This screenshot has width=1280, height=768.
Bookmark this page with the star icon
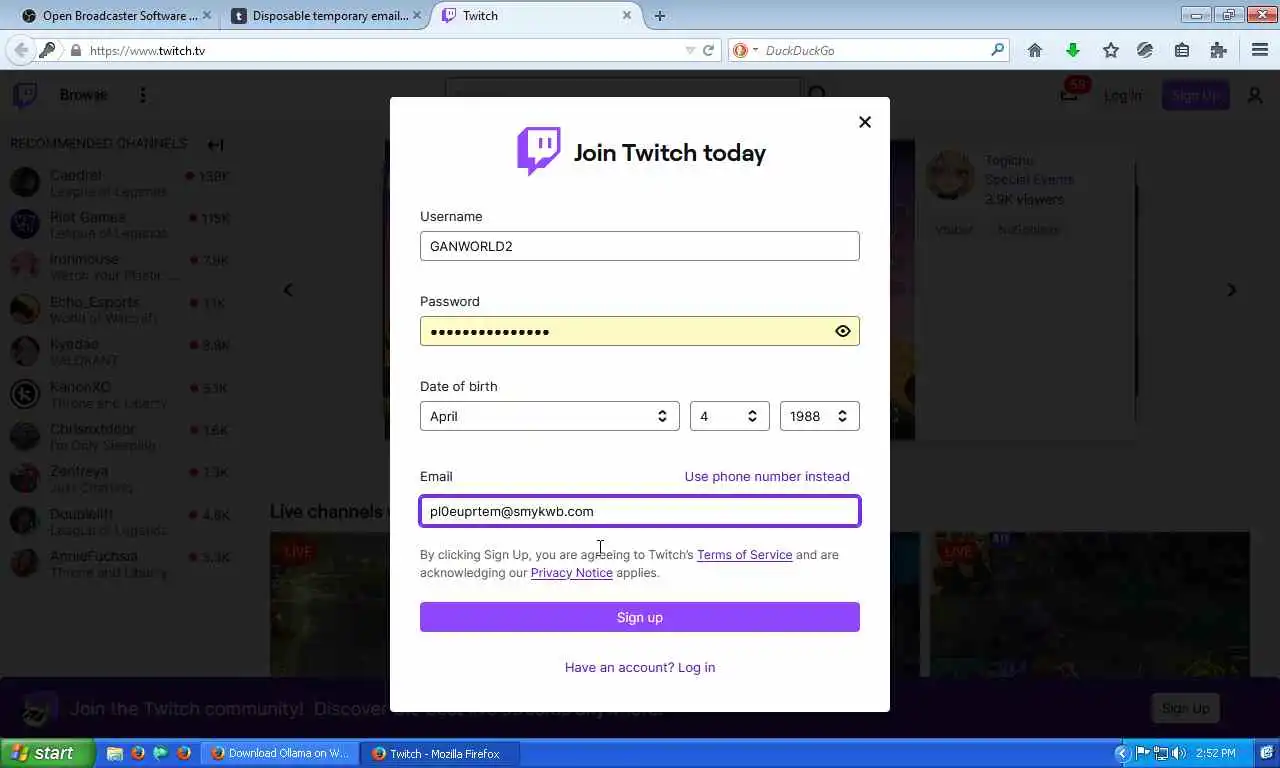(x=1110, y=50)
